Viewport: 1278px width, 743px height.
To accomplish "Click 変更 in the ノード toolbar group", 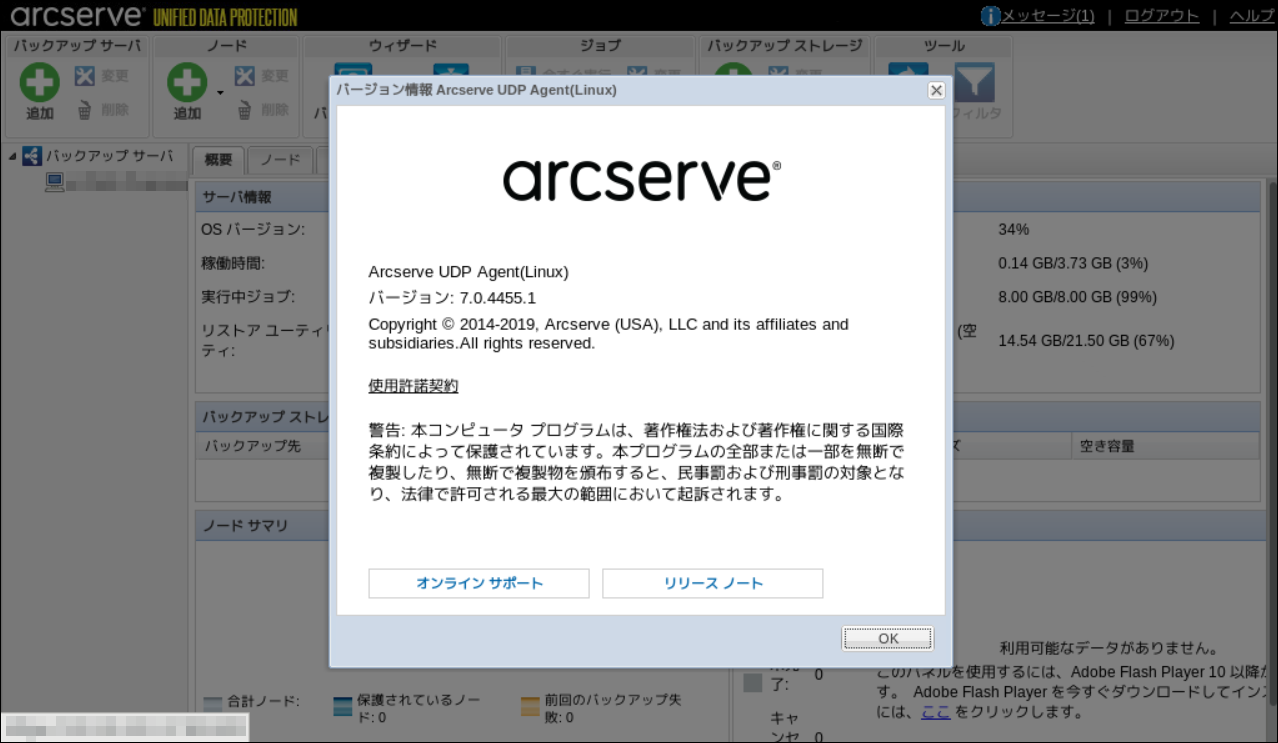I will point(261,76).
